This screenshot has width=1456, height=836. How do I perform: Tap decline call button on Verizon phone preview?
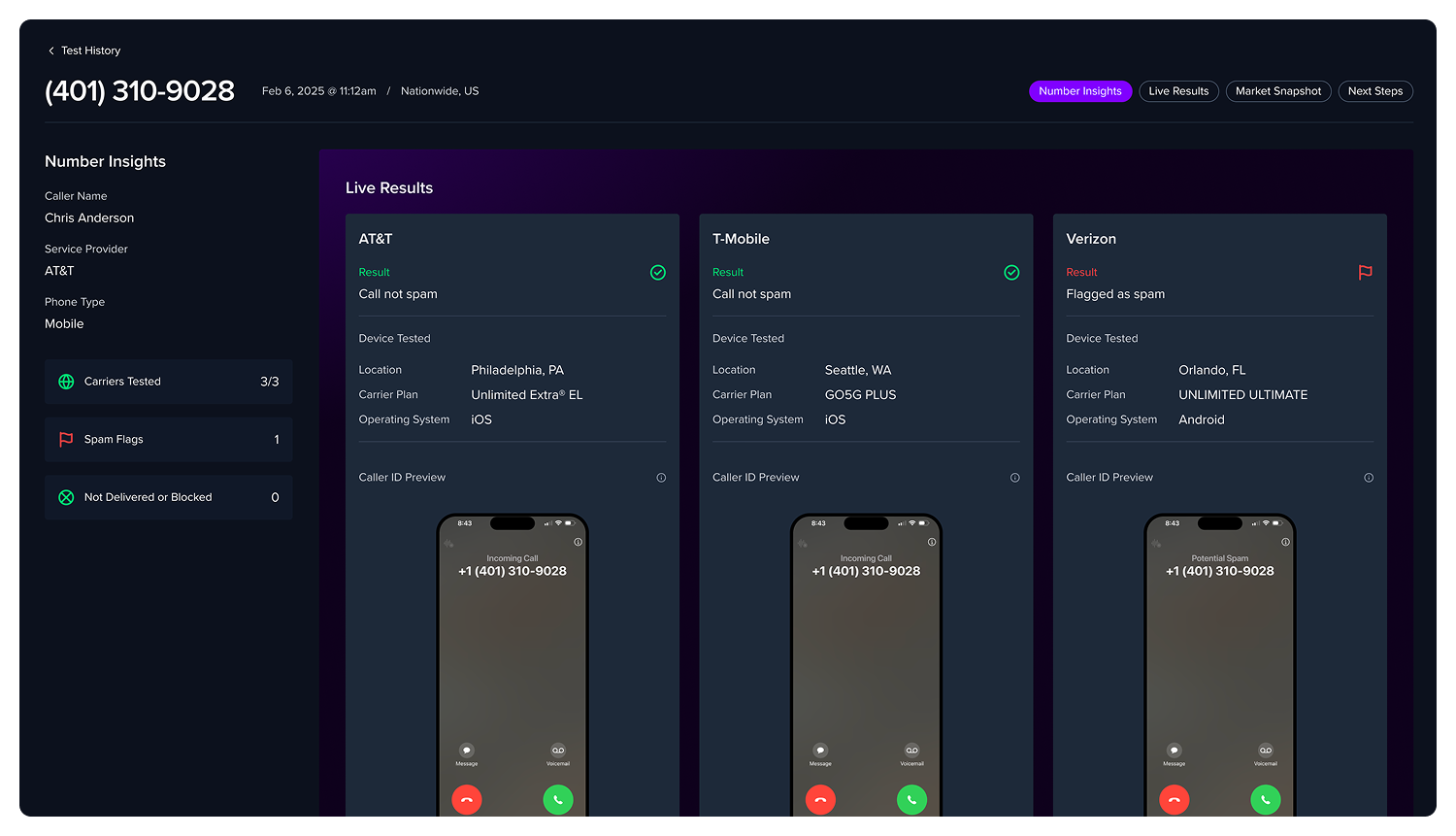[x=1175, y=800]
